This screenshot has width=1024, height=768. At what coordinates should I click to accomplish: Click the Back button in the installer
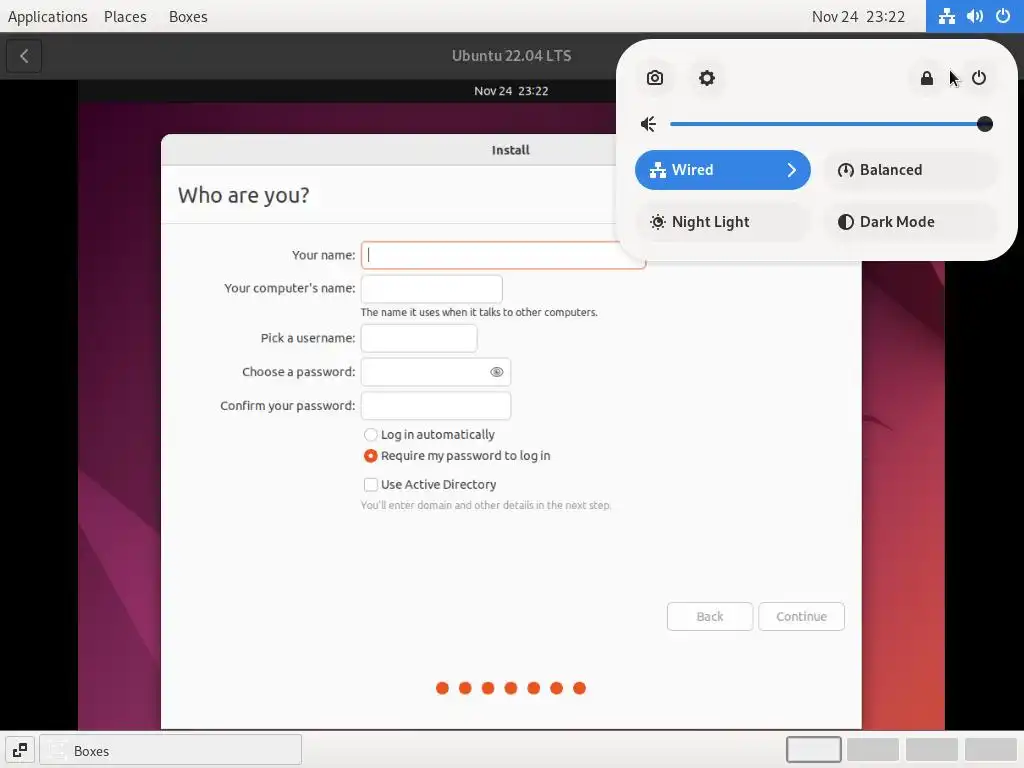click(710, 616)
